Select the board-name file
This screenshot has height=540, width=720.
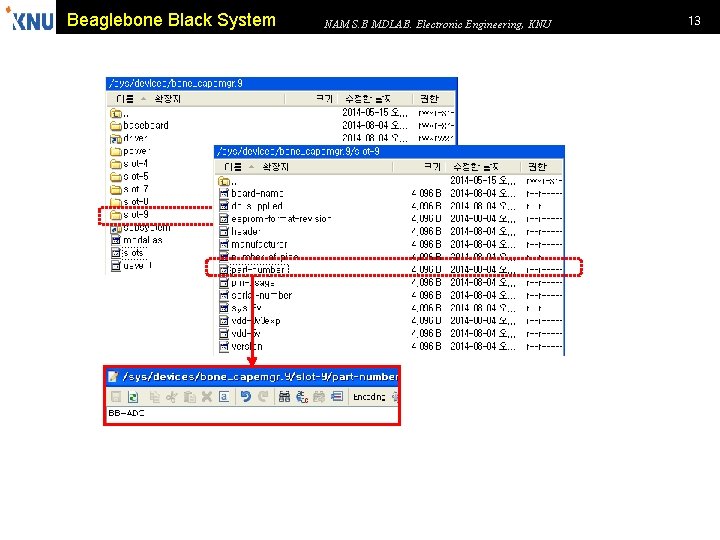[x=252, y=193]
